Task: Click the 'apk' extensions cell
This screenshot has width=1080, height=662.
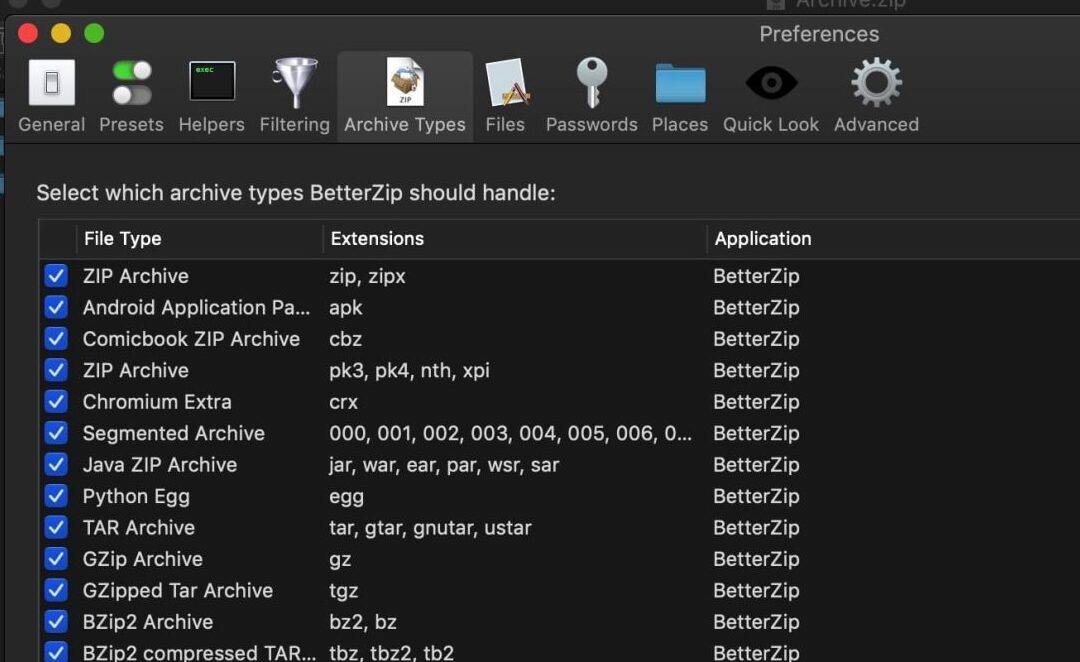Action: point(346,308)
